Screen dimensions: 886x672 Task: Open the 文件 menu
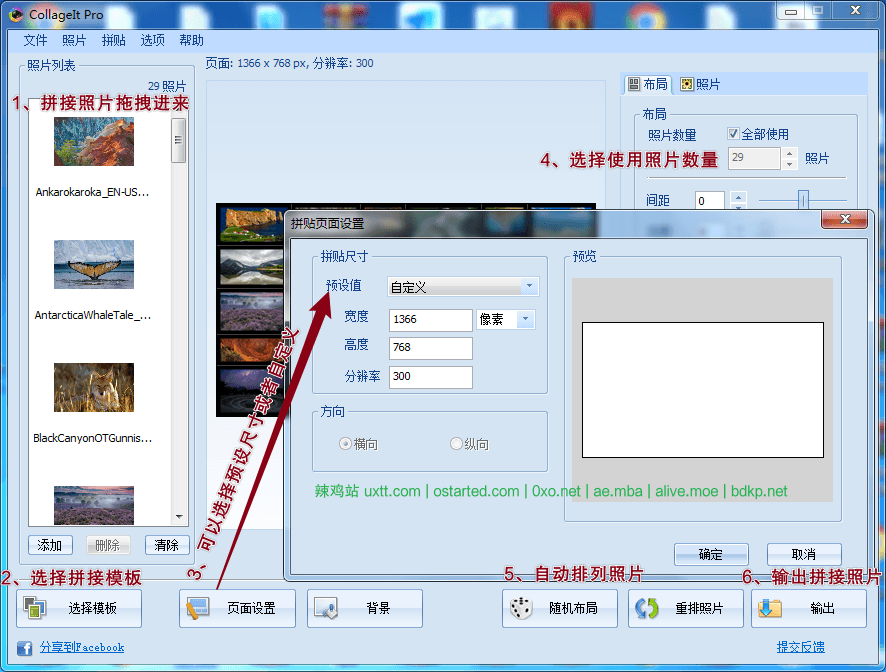point(35,41)
